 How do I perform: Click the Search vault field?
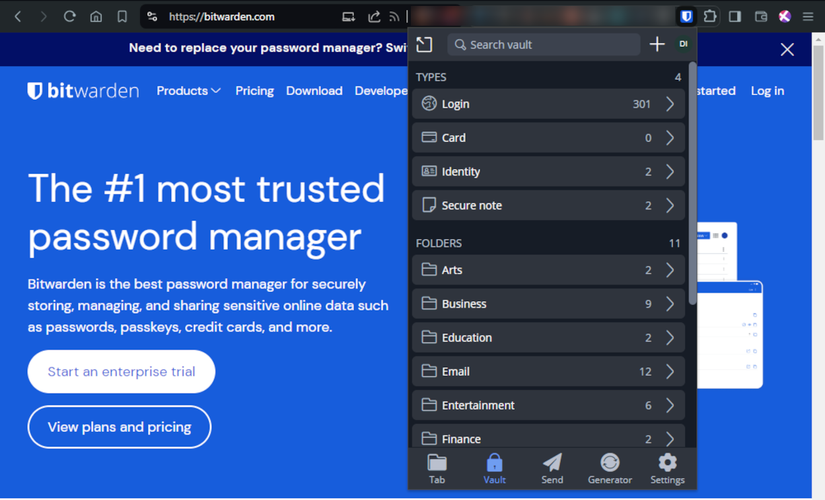click(544, 45)
